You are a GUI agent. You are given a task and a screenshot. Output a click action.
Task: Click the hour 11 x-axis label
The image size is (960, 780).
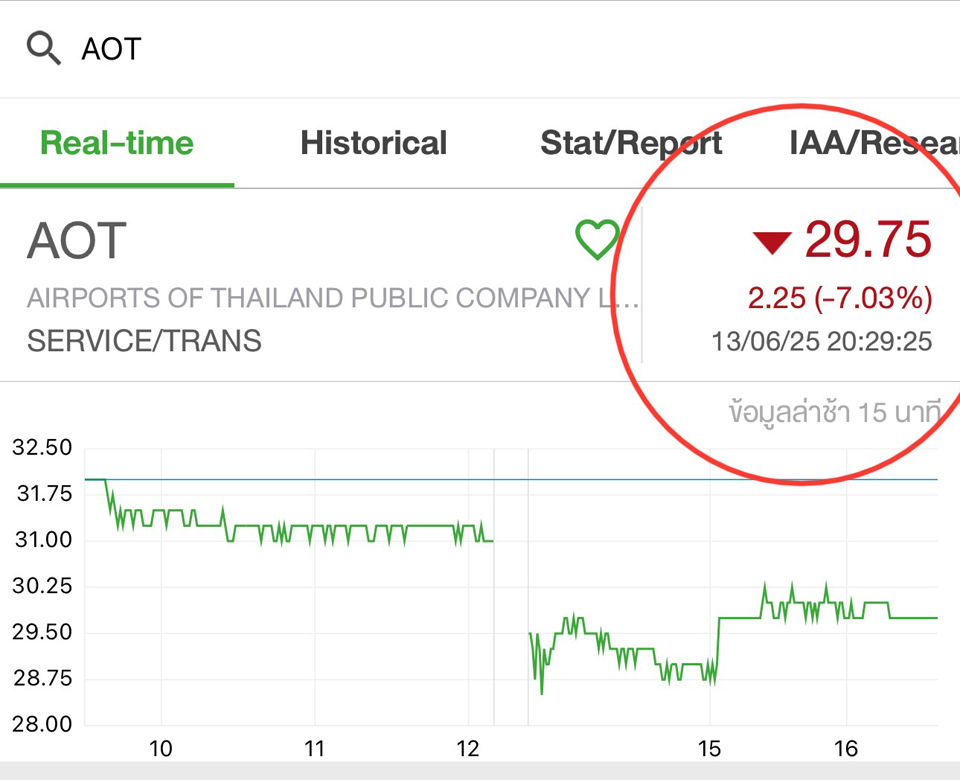tap(314, 749)
